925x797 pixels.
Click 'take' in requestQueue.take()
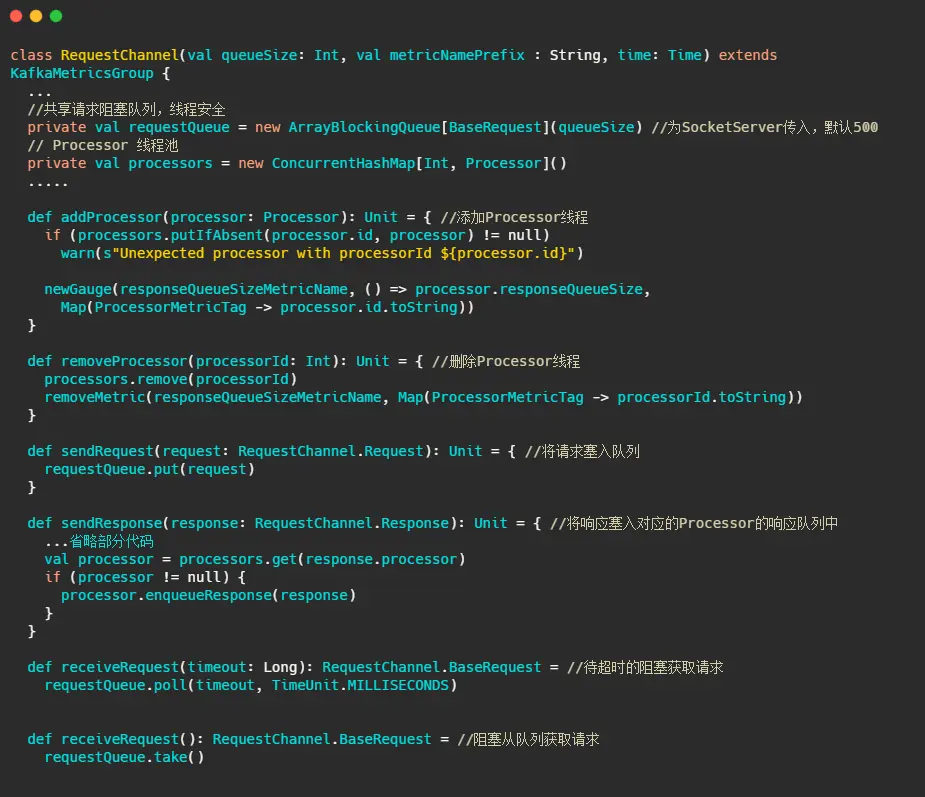coord(170,757)
